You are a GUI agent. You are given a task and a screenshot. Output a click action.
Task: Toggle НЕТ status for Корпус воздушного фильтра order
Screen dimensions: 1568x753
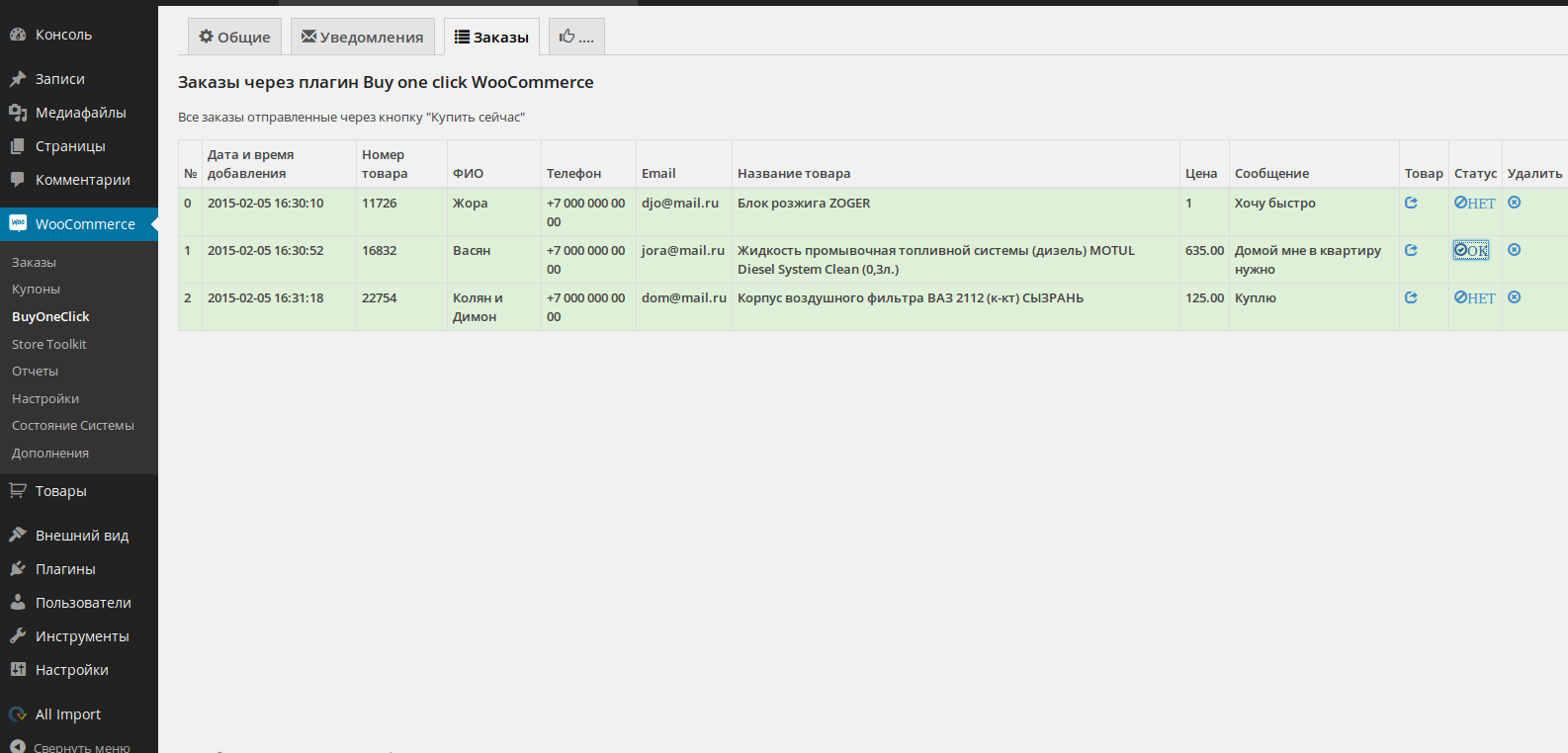click(x=1474, y=297)
